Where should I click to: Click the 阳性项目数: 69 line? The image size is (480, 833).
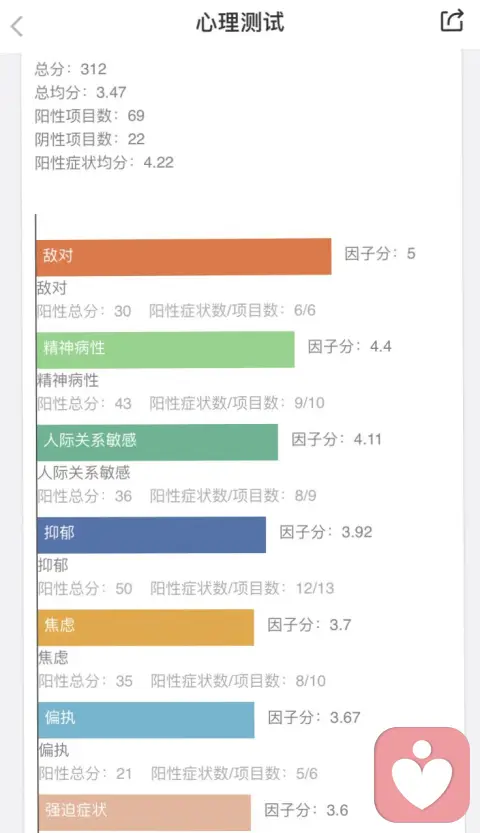coord(90,116)
